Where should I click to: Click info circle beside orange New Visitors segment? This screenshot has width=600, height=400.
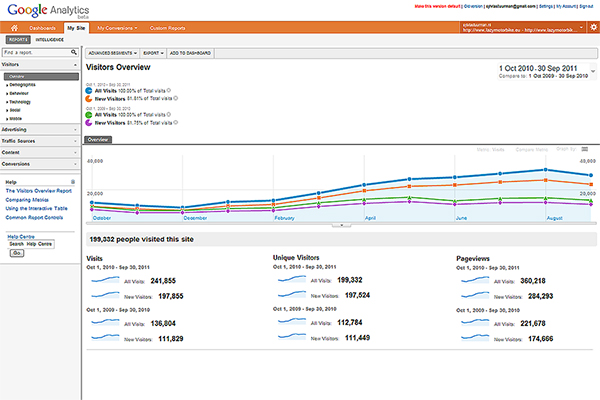[176, 98]
